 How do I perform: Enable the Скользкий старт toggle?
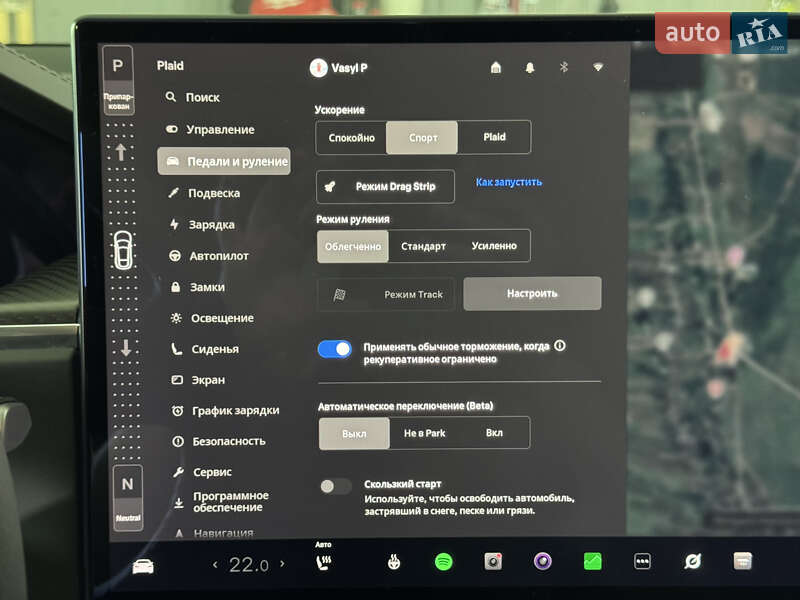click(x=335, y=486)
